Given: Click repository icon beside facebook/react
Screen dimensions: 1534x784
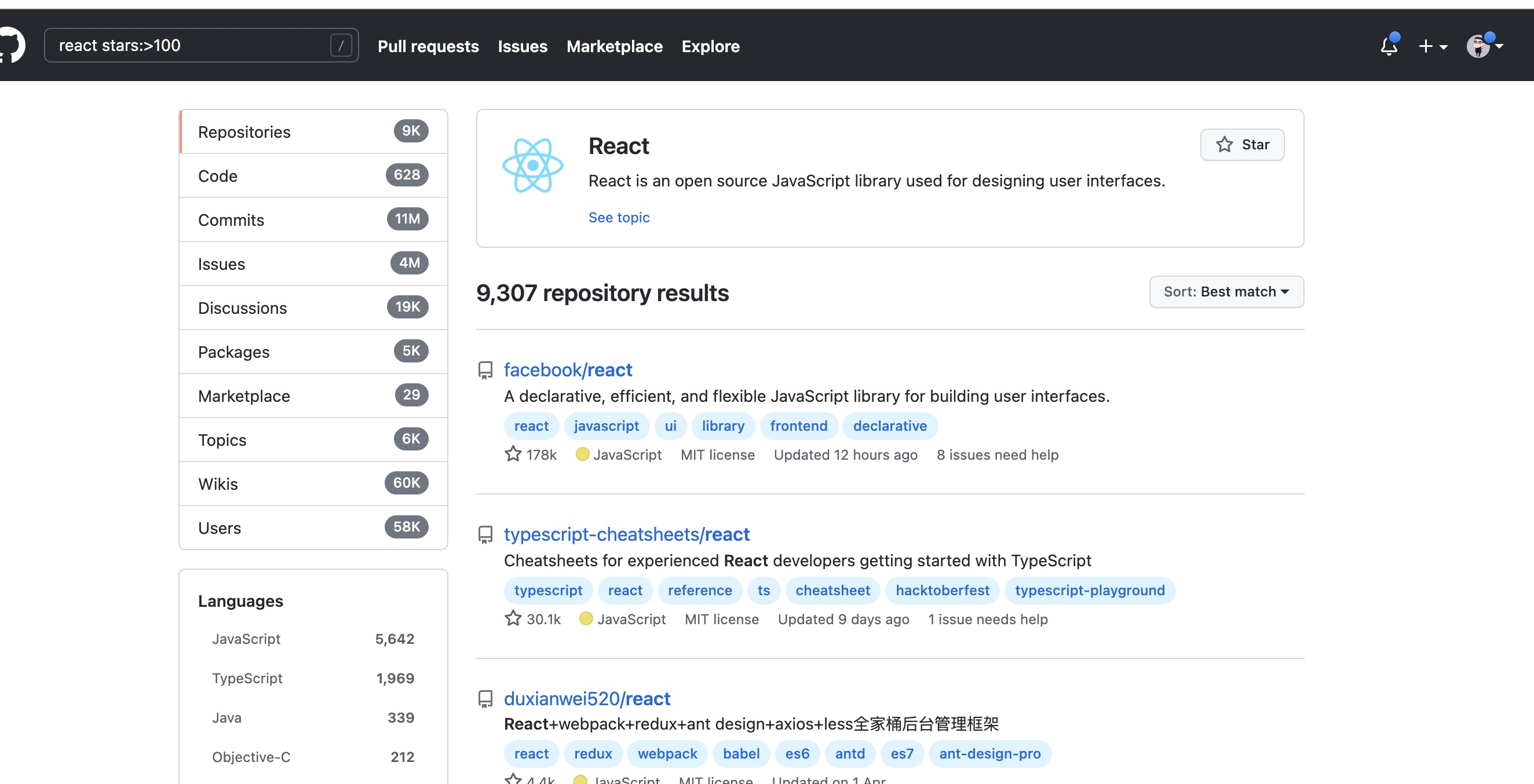Looking at the screenshot, I should 485,370.
